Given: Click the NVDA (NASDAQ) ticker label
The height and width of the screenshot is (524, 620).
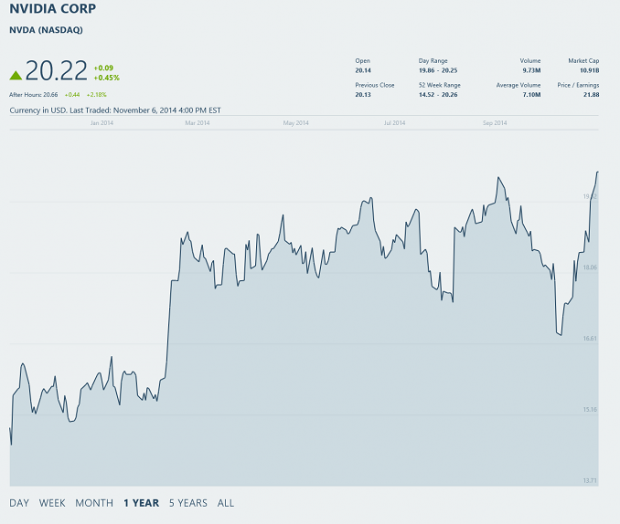Looking at the screenshot, I should pyautogui.click(x=46, y=30).
